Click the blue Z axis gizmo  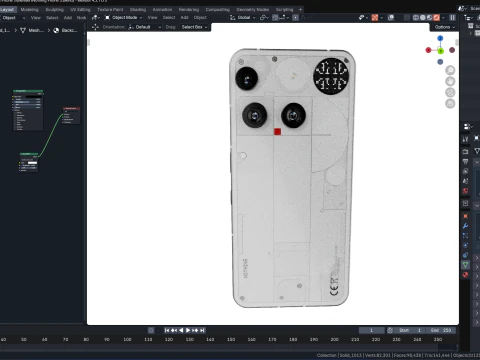coord(440,38)
